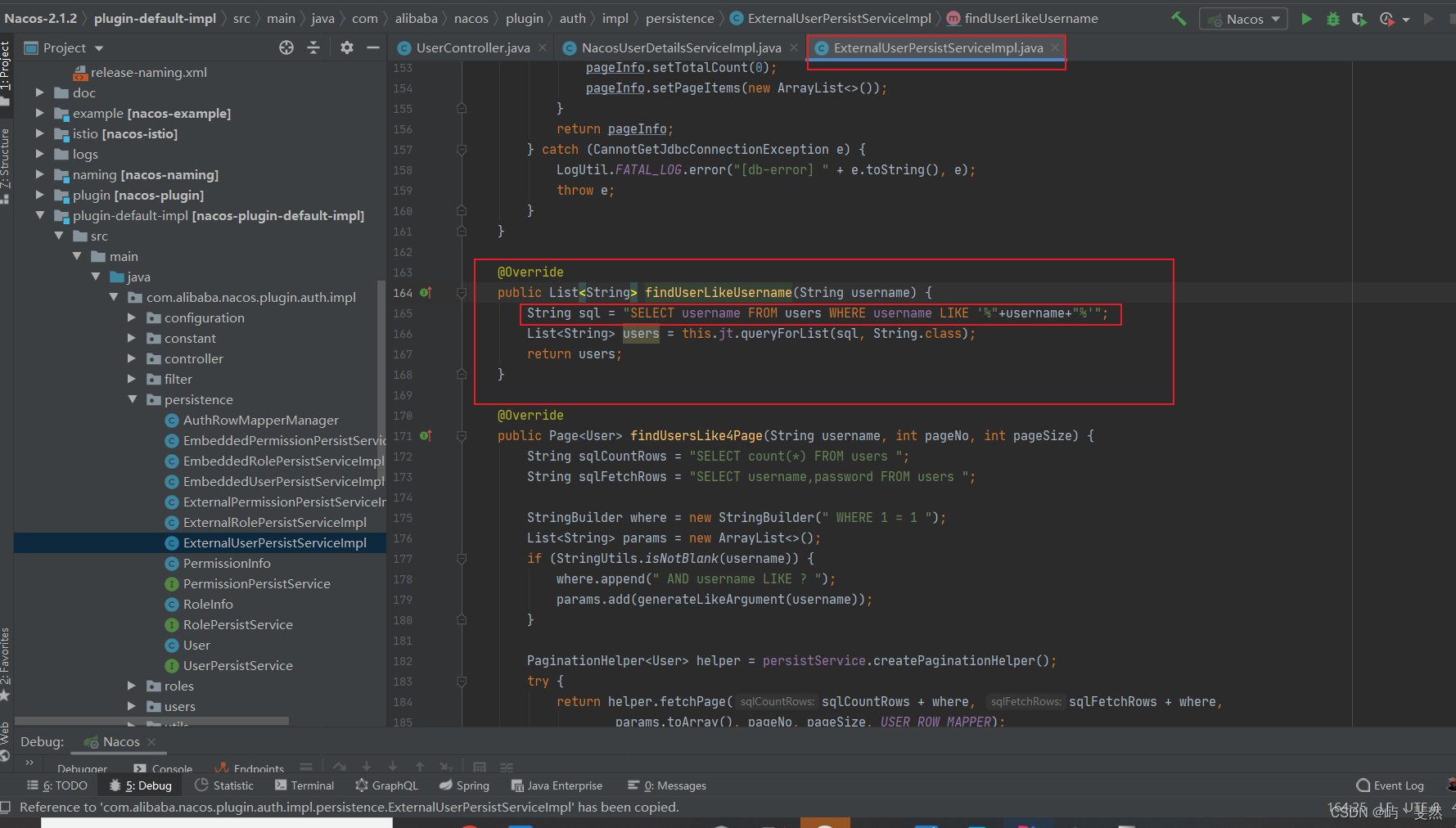Expand naming [nacos-naming] module

pyautogui.click(x=39, y=174)
